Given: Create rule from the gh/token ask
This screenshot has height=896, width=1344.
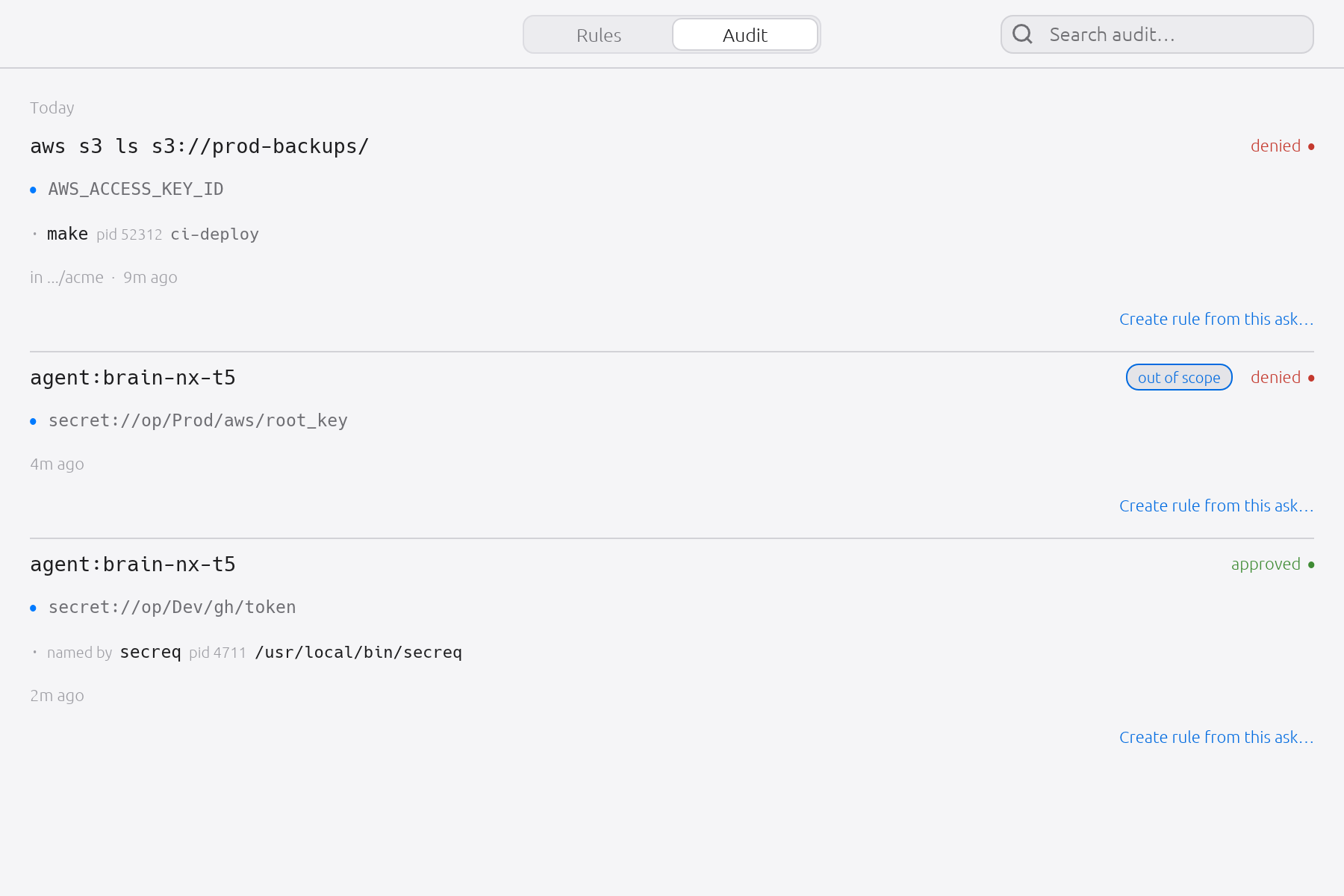Looking at the screenshot, I should click(1216, 738).
